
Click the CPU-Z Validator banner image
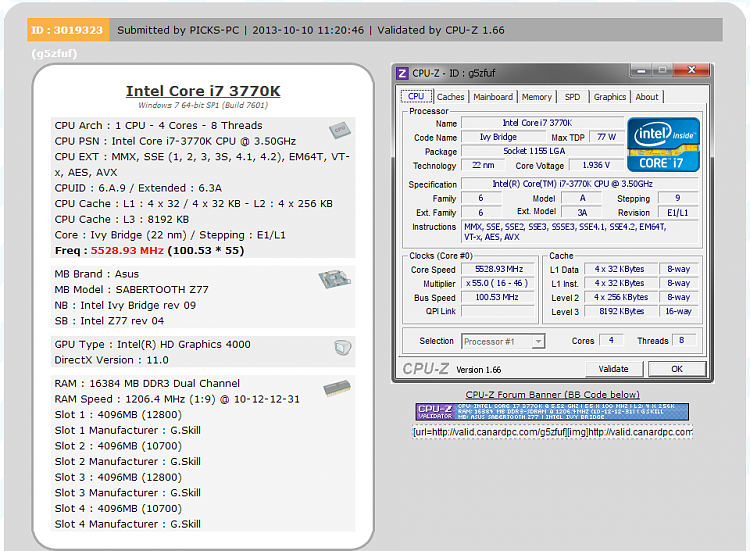pyautogui.click(x=552, y=412)
